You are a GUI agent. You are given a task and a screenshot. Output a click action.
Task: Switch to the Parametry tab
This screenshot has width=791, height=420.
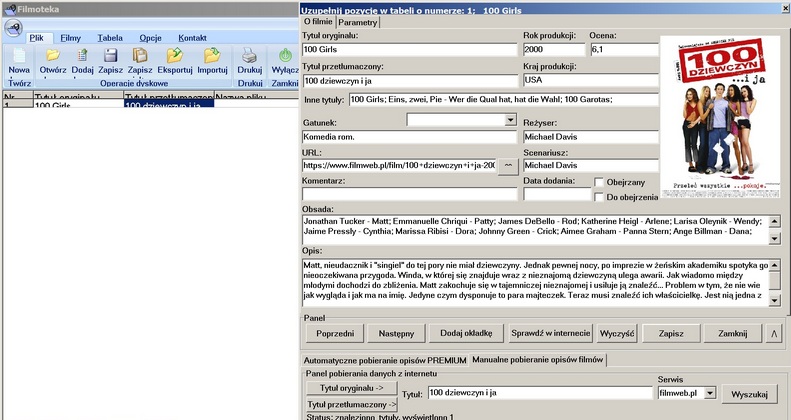pos(358,22)
